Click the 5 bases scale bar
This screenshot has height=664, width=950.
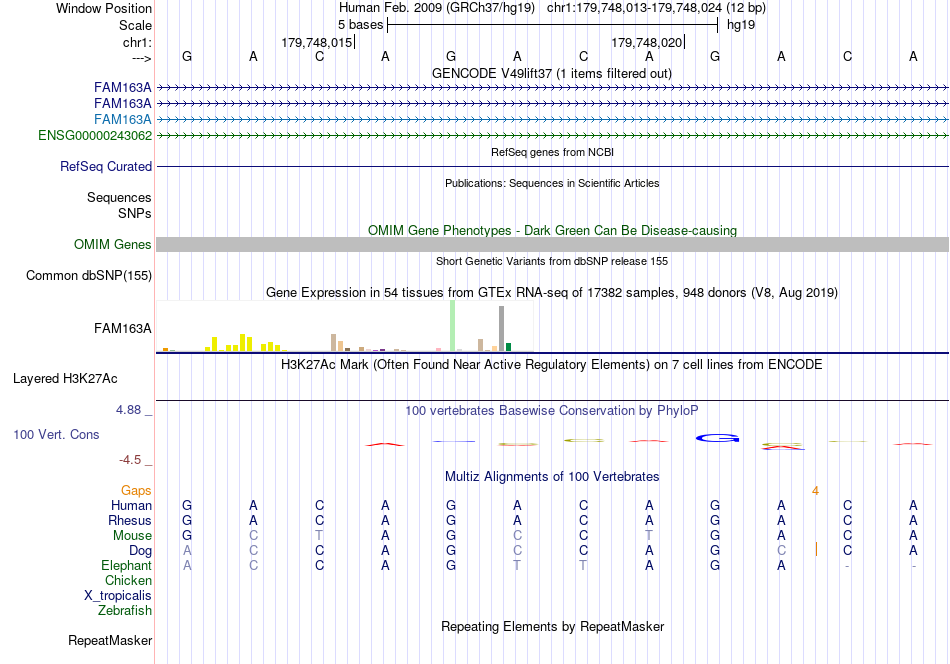tap(552, 25)
